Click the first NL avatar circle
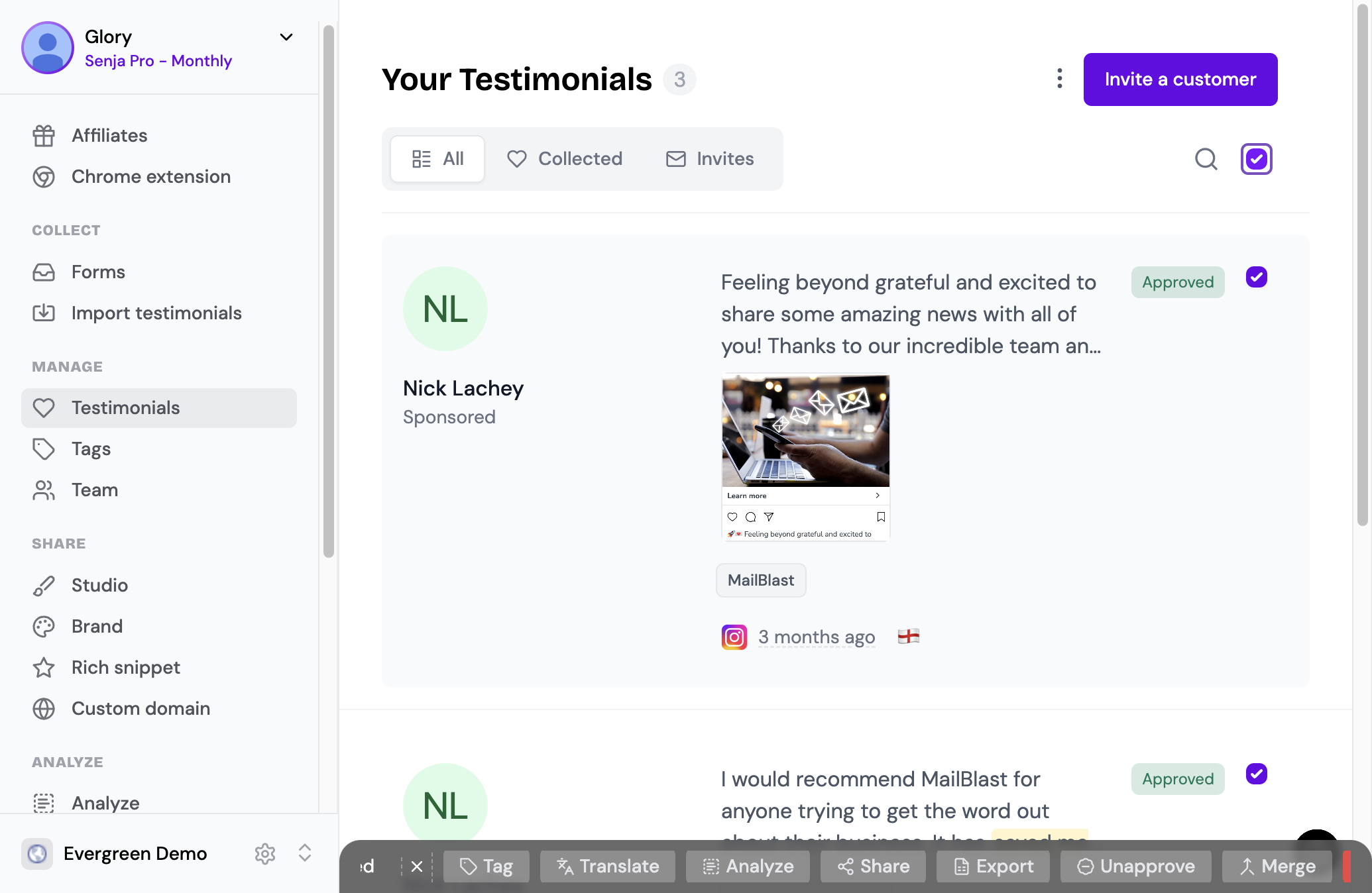The image size is (1372, 893). pyautogui.click(x=445, y=309)
